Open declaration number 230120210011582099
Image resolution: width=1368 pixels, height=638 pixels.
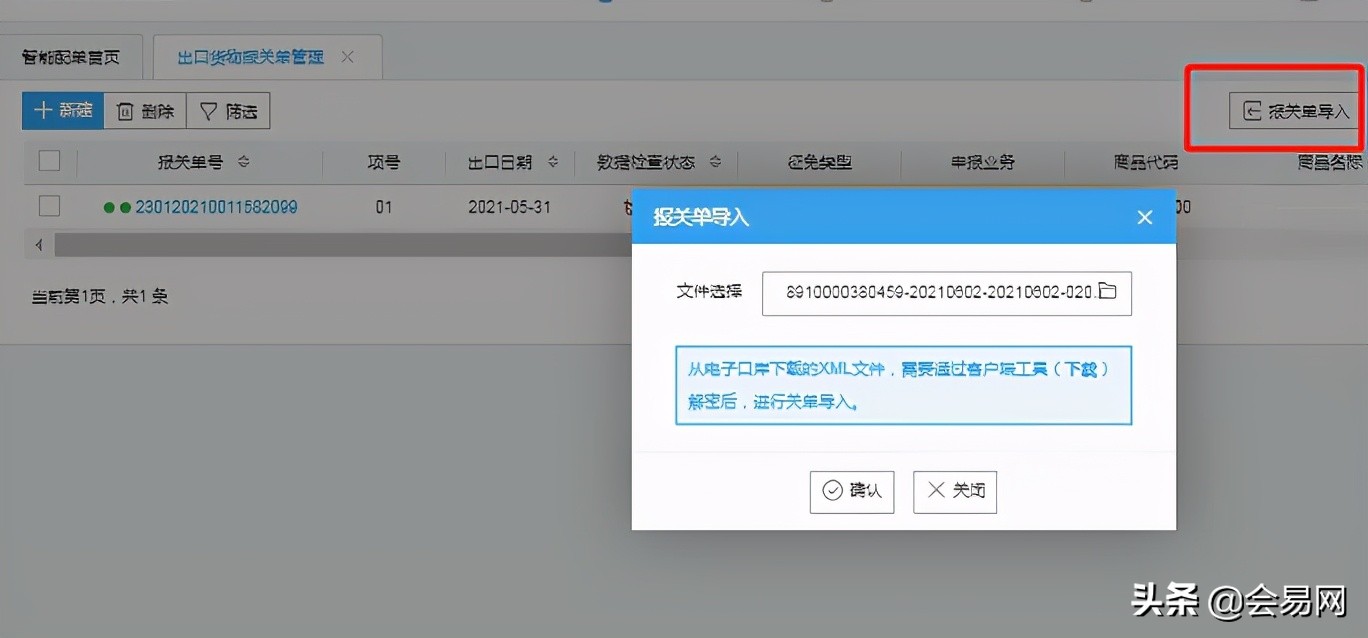tap(216, 208)
